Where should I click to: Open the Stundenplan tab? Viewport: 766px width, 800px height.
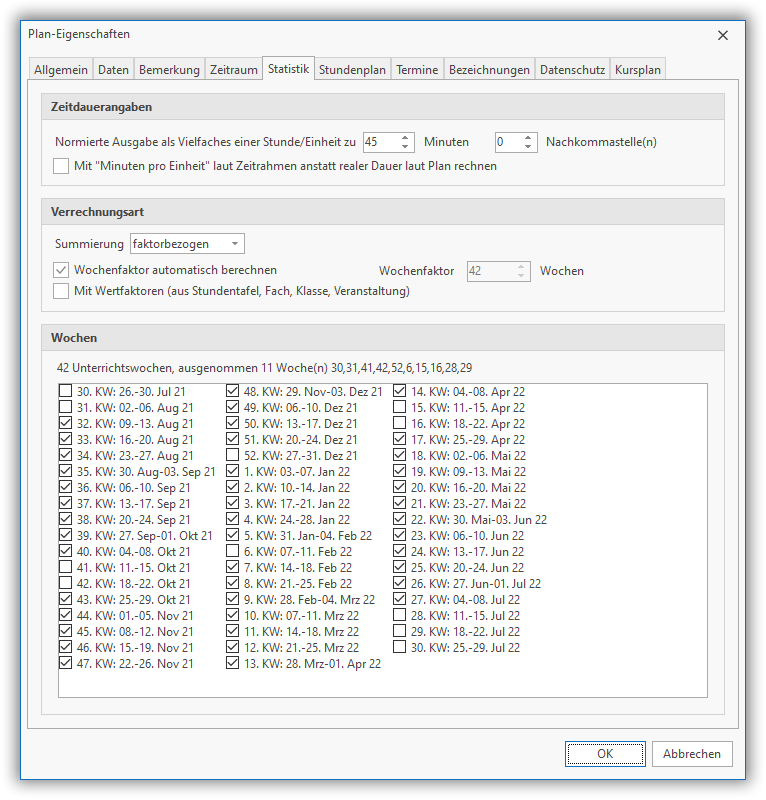click(x=352, y=70)
